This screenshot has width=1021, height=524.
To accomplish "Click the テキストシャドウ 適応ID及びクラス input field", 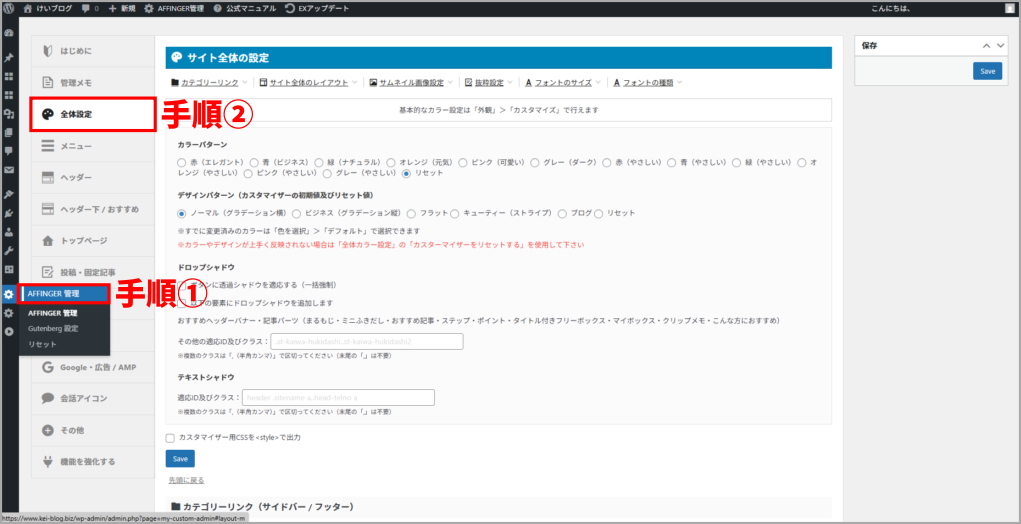I will coord(337,398).
